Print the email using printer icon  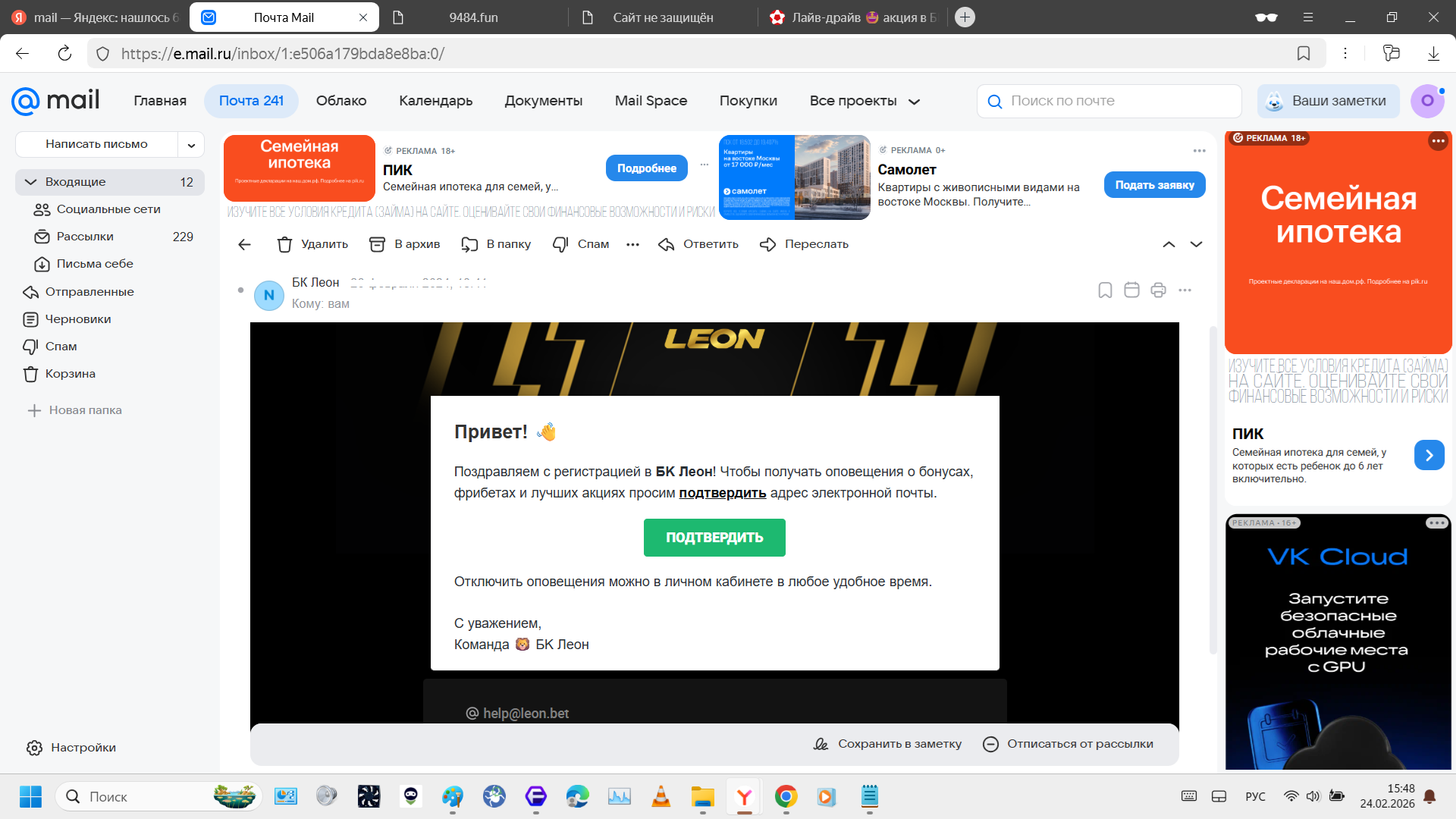(1158, 290)
